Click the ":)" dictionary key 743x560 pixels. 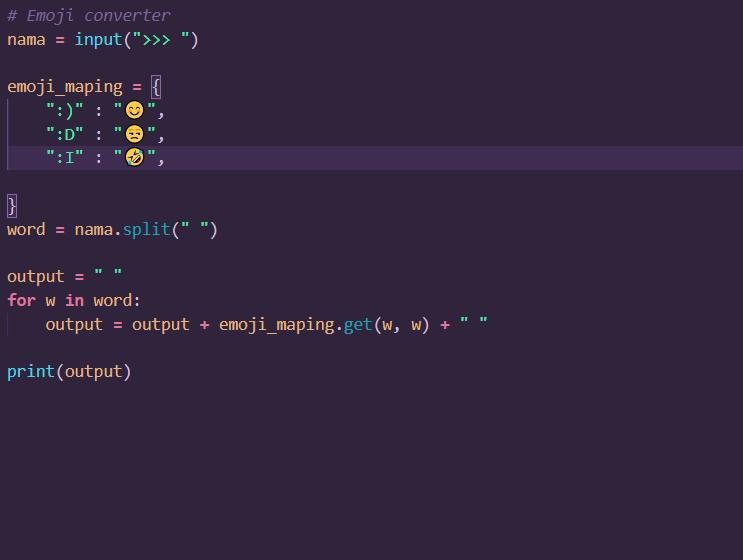pyautogui.click(x=65, y=111)
